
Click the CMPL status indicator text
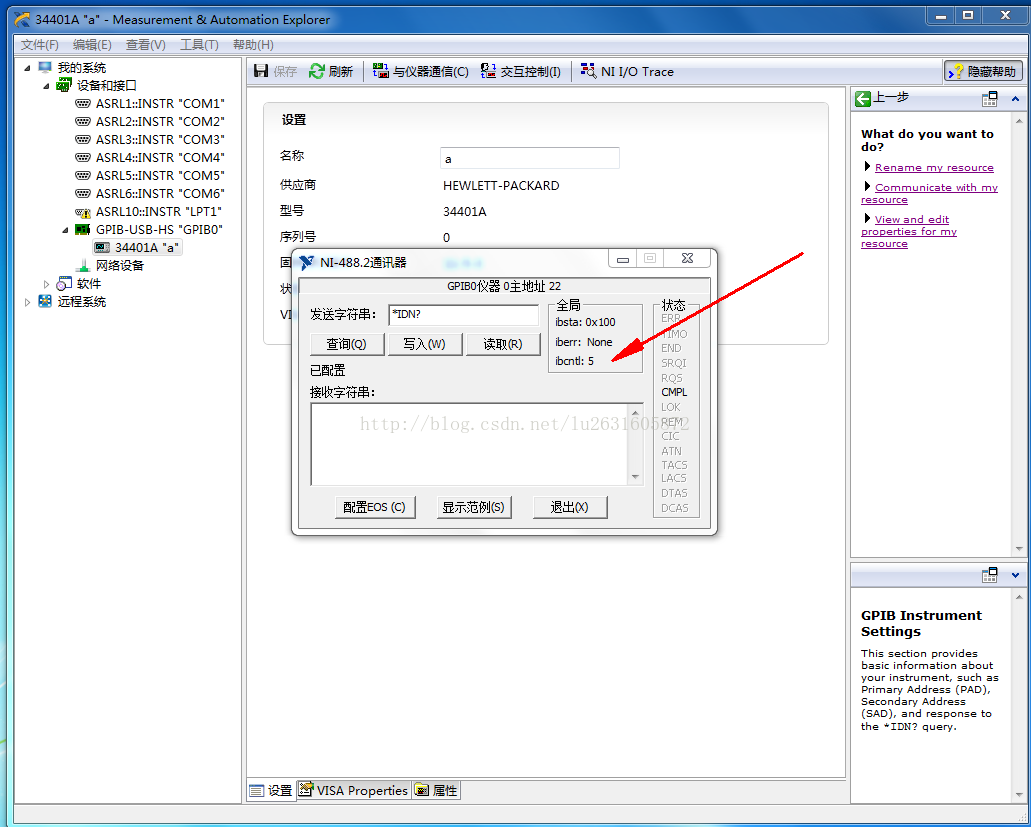click(674, 392)
